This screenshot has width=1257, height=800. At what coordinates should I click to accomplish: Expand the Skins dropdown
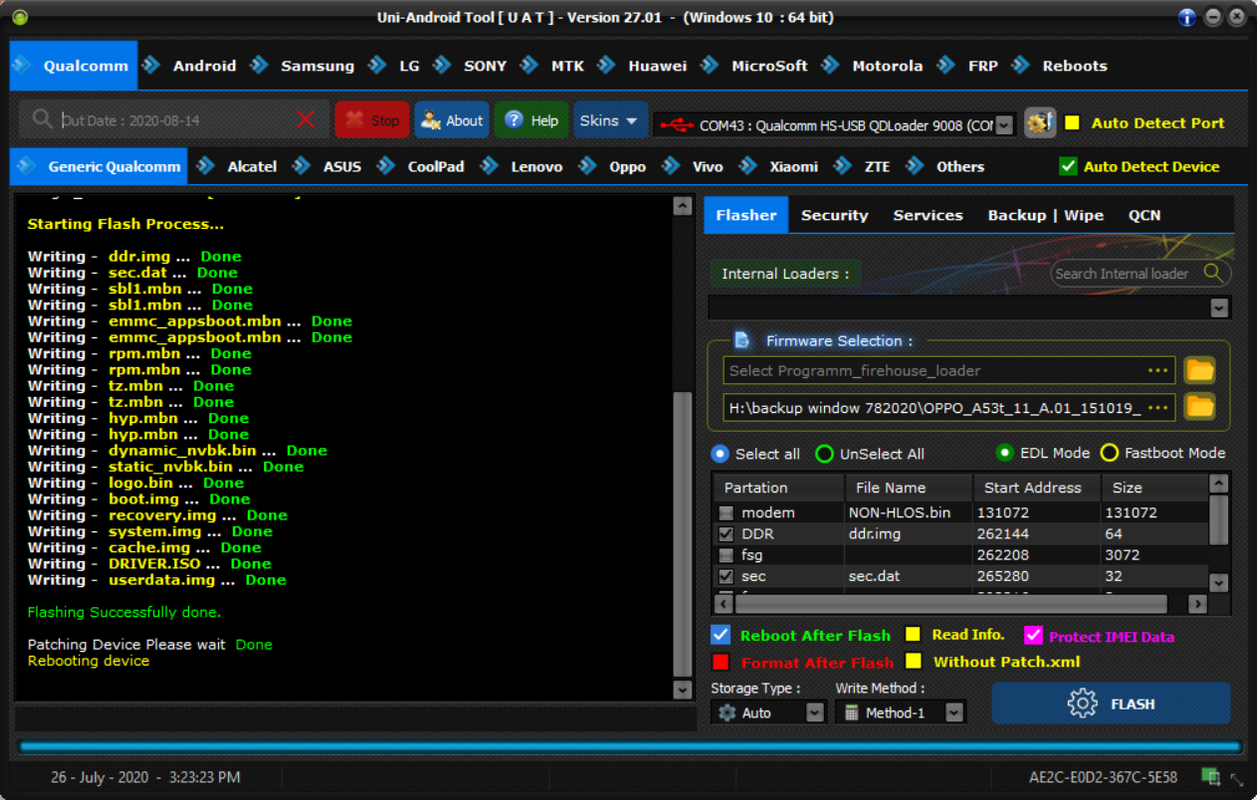pos(609,121)
